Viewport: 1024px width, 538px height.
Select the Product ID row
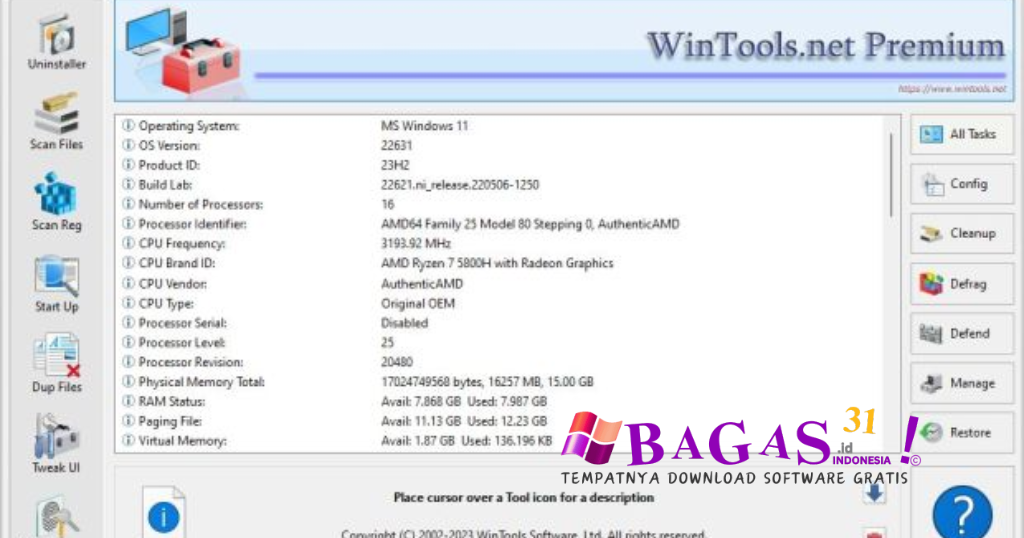pyautogui.click(x=502, y=165)
